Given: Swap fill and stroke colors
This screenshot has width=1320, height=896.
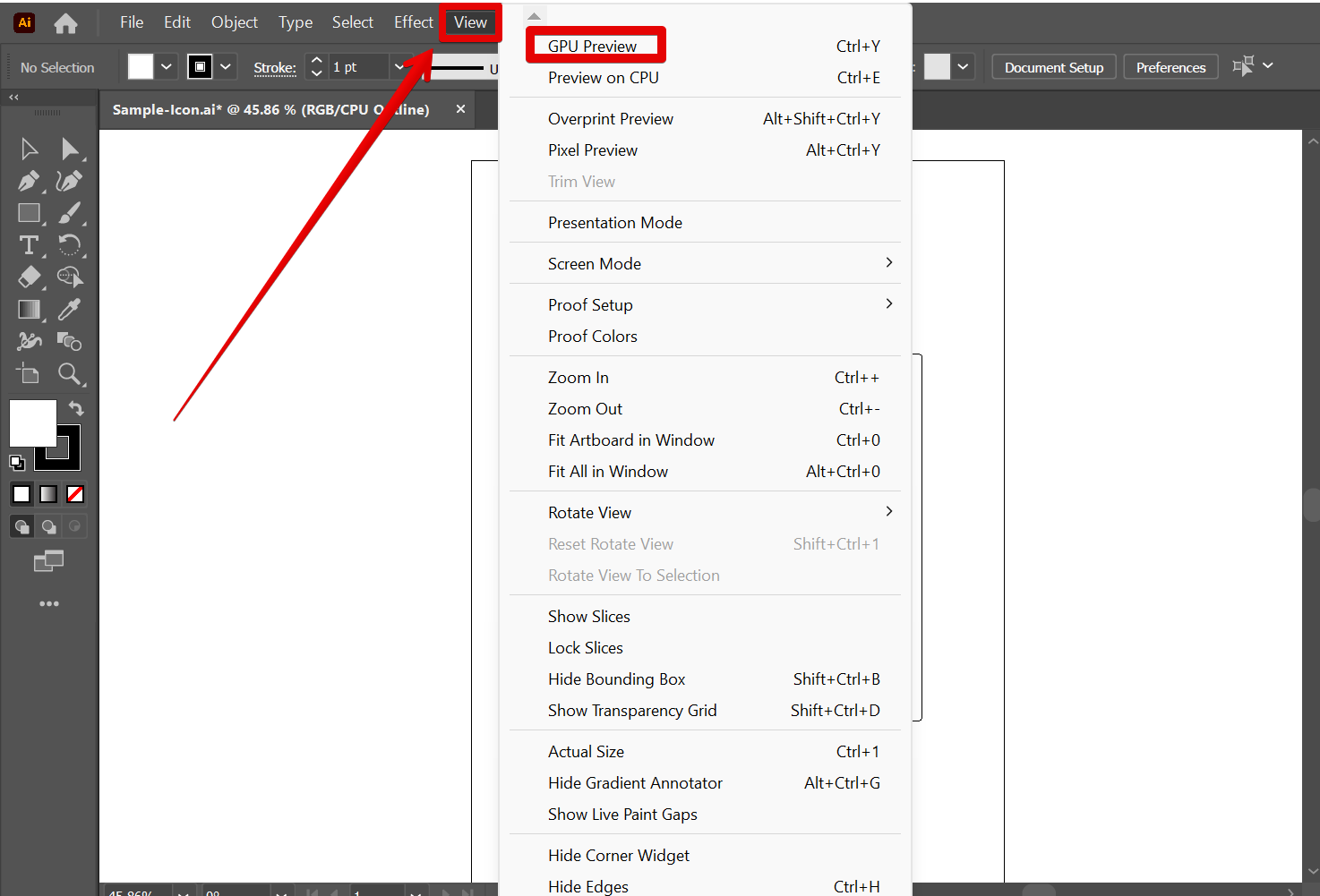Looking at the screenshot, I should pyautogui.click(x=76, y=409).
